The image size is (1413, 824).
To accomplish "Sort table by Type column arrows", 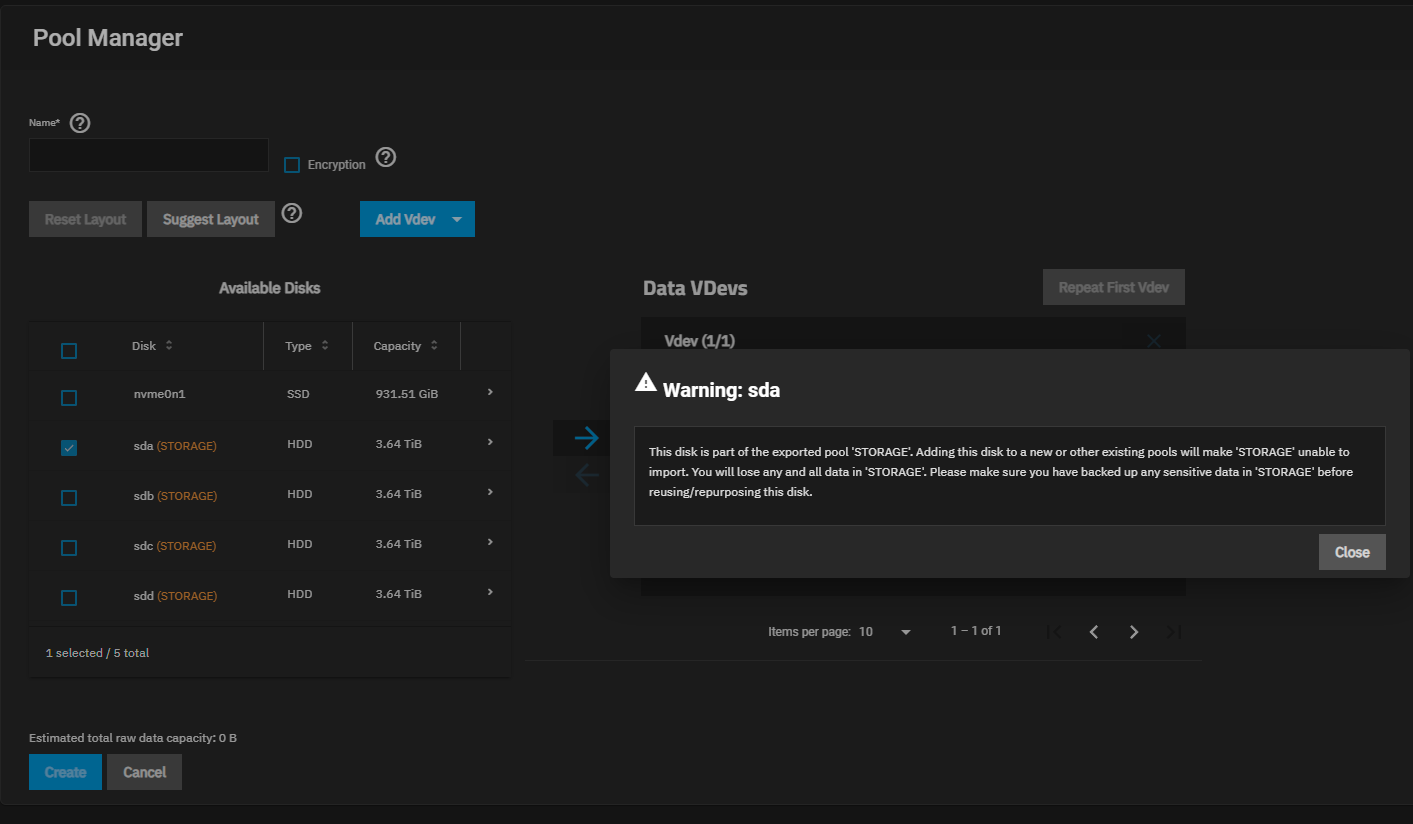I will (x=325, y=346).
